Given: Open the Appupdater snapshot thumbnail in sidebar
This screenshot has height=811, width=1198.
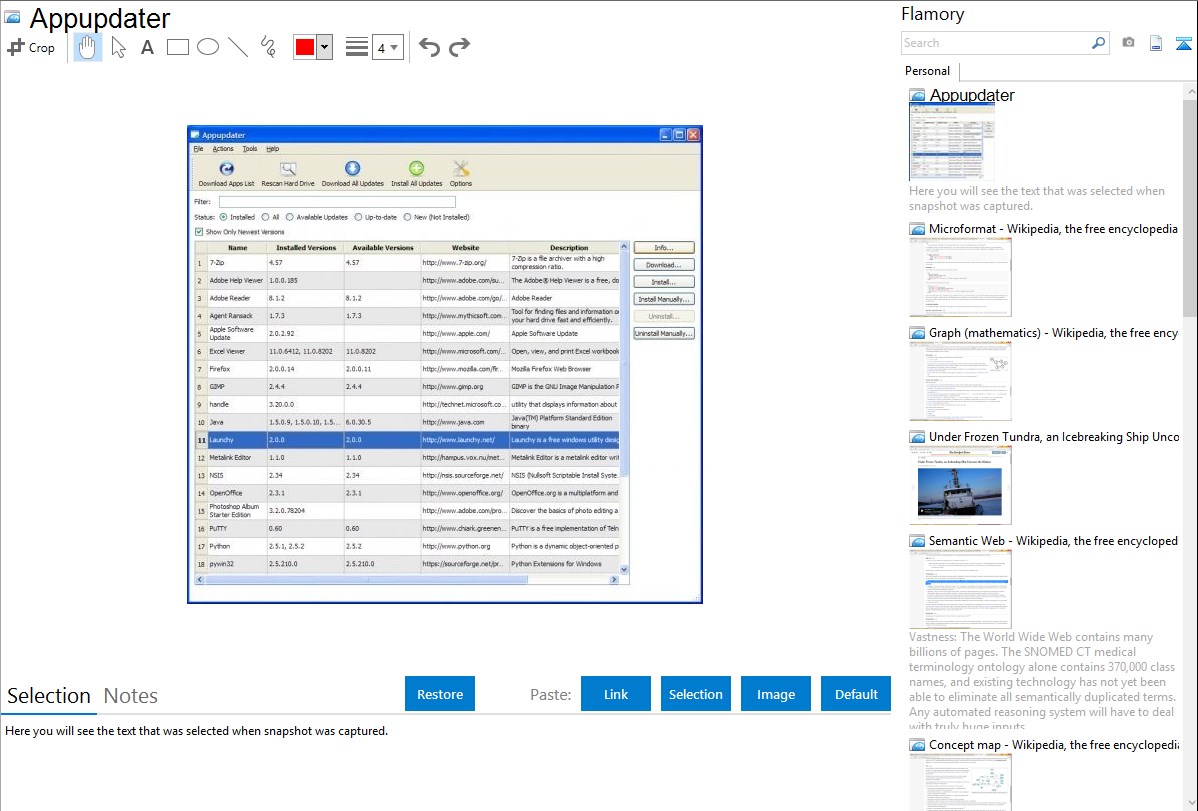Looking at the screenshot, I should click(952, 142).
